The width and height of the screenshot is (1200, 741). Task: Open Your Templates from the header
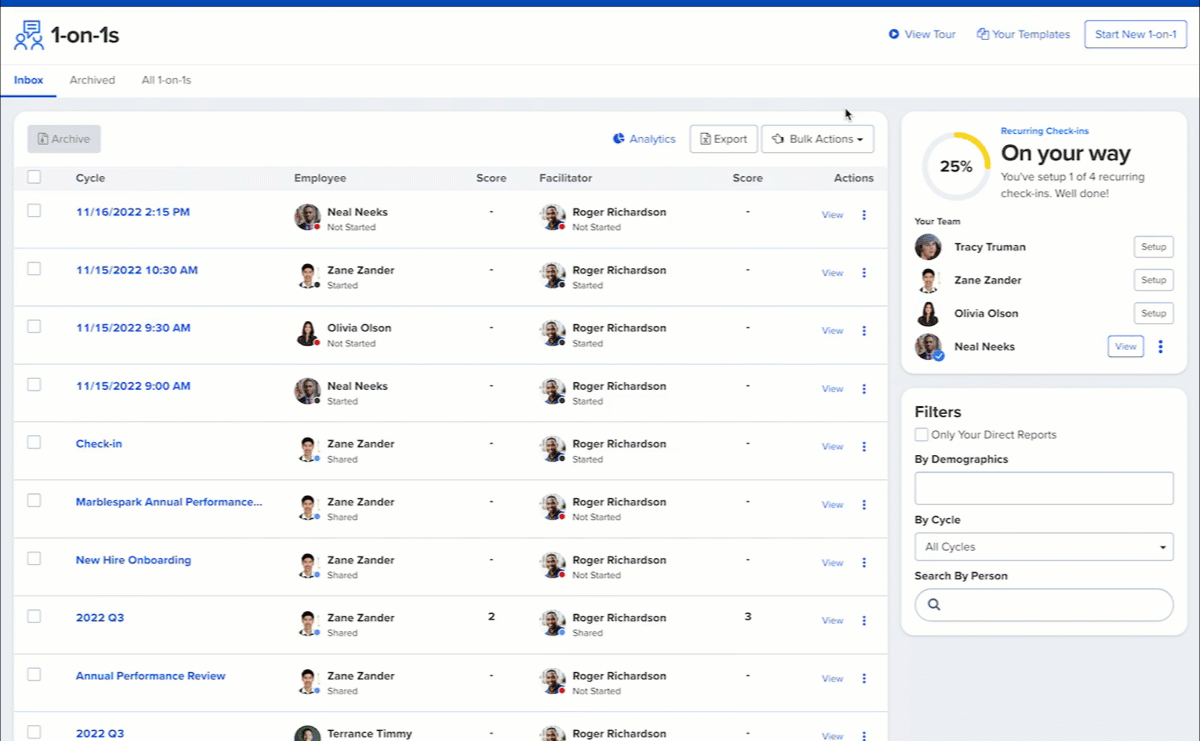coord(1023,34)
